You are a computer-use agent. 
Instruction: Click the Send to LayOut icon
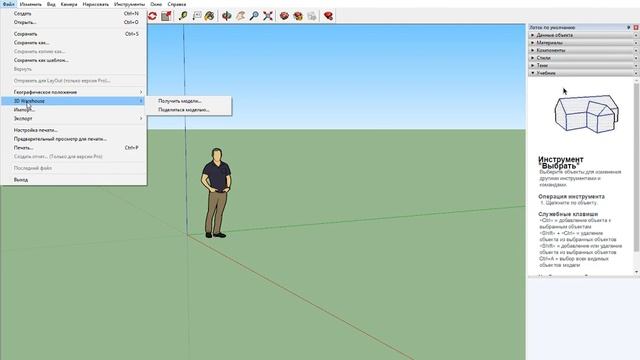[312, 16]
